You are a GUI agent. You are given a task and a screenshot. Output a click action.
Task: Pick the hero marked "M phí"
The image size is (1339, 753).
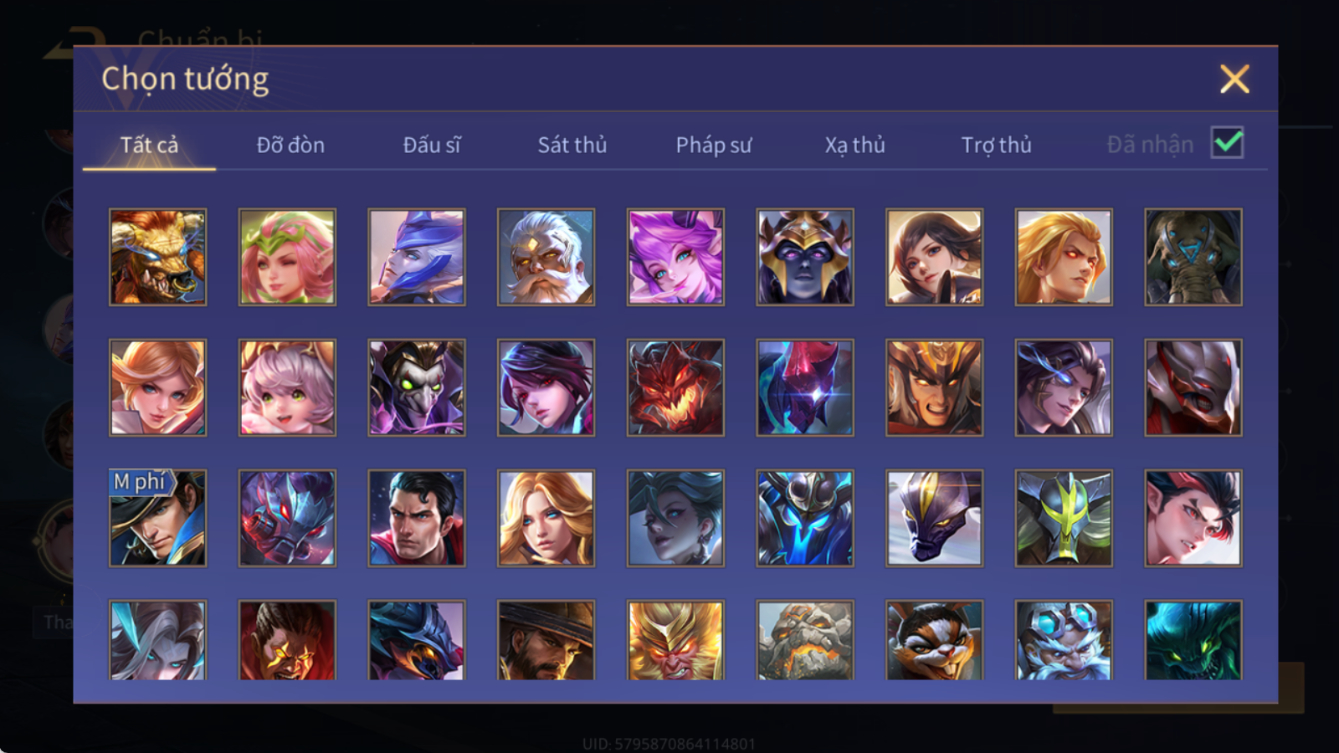pos(158,518)
